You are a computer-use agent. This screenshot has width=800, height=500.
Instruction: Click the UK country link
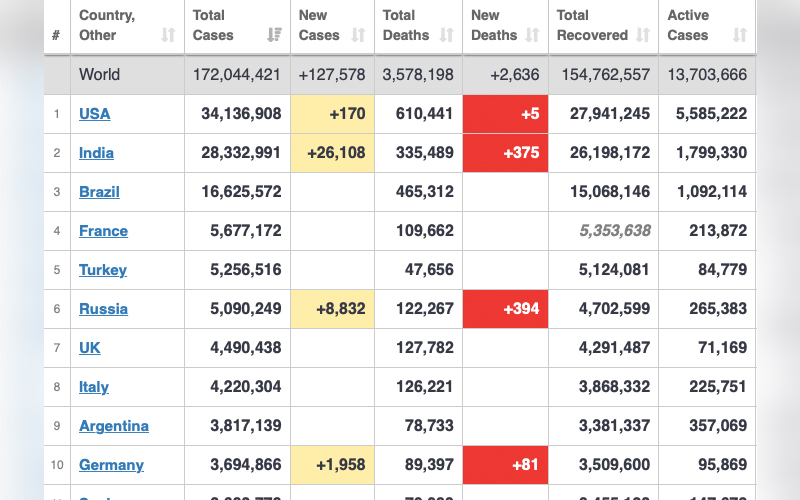[90, 348]
